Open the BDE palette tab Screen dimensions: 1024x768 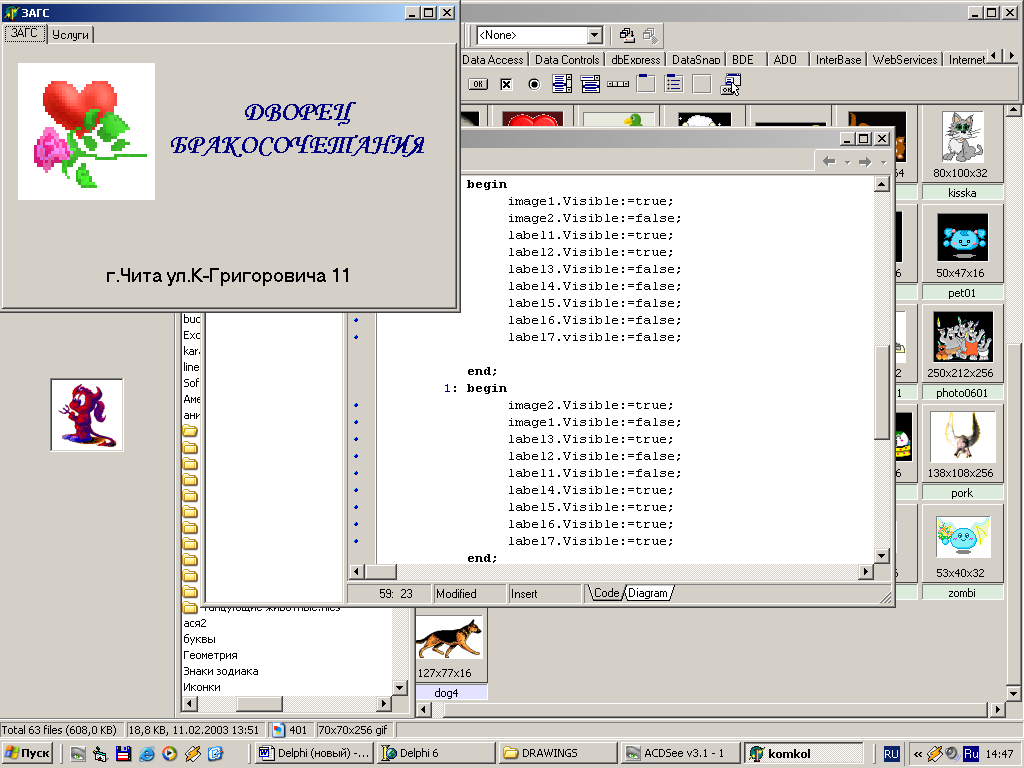pyautogui.click(x=743, y=59)
